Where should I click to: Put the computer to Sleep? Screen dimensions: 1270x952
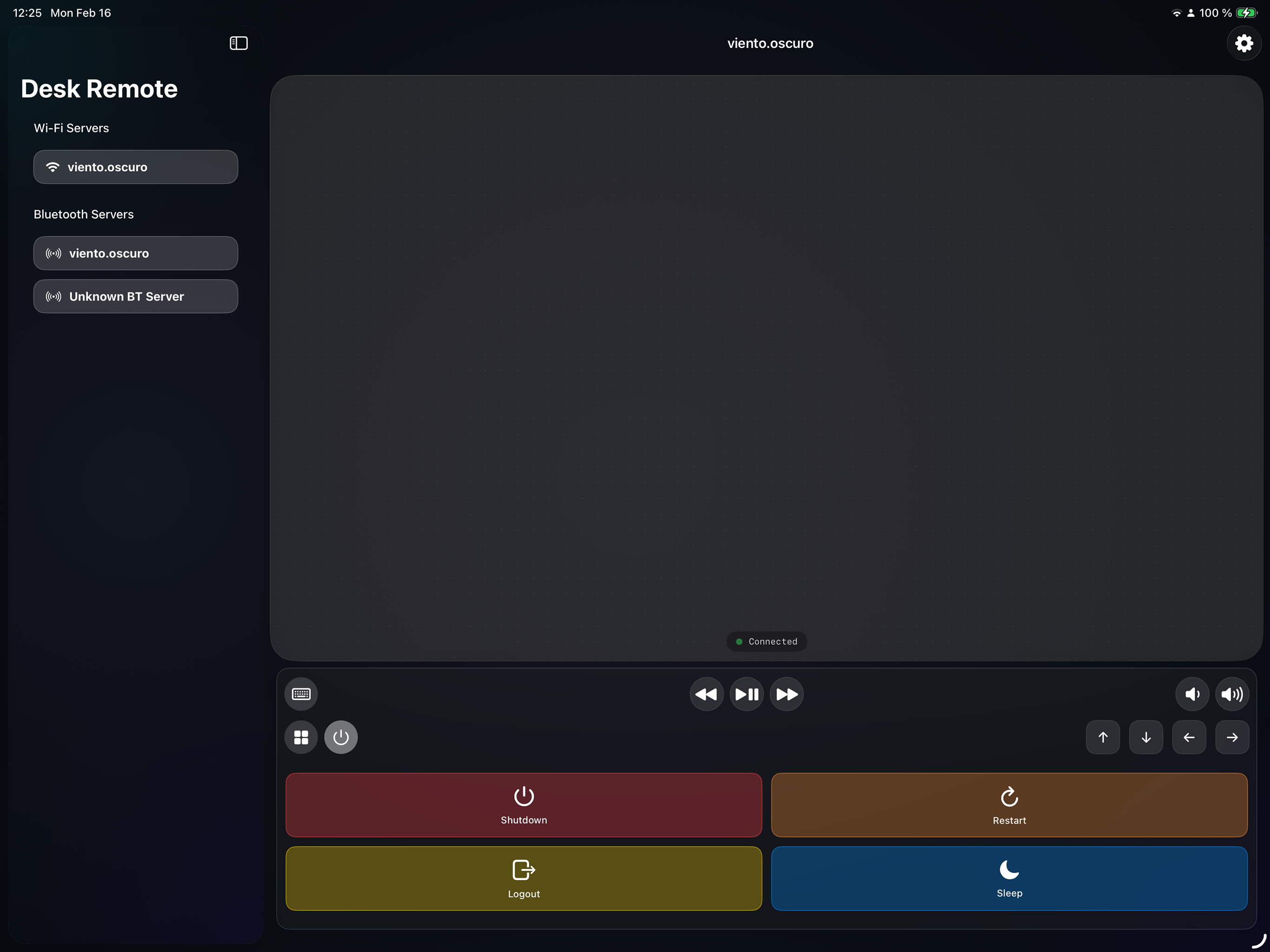click(1009, 879)
